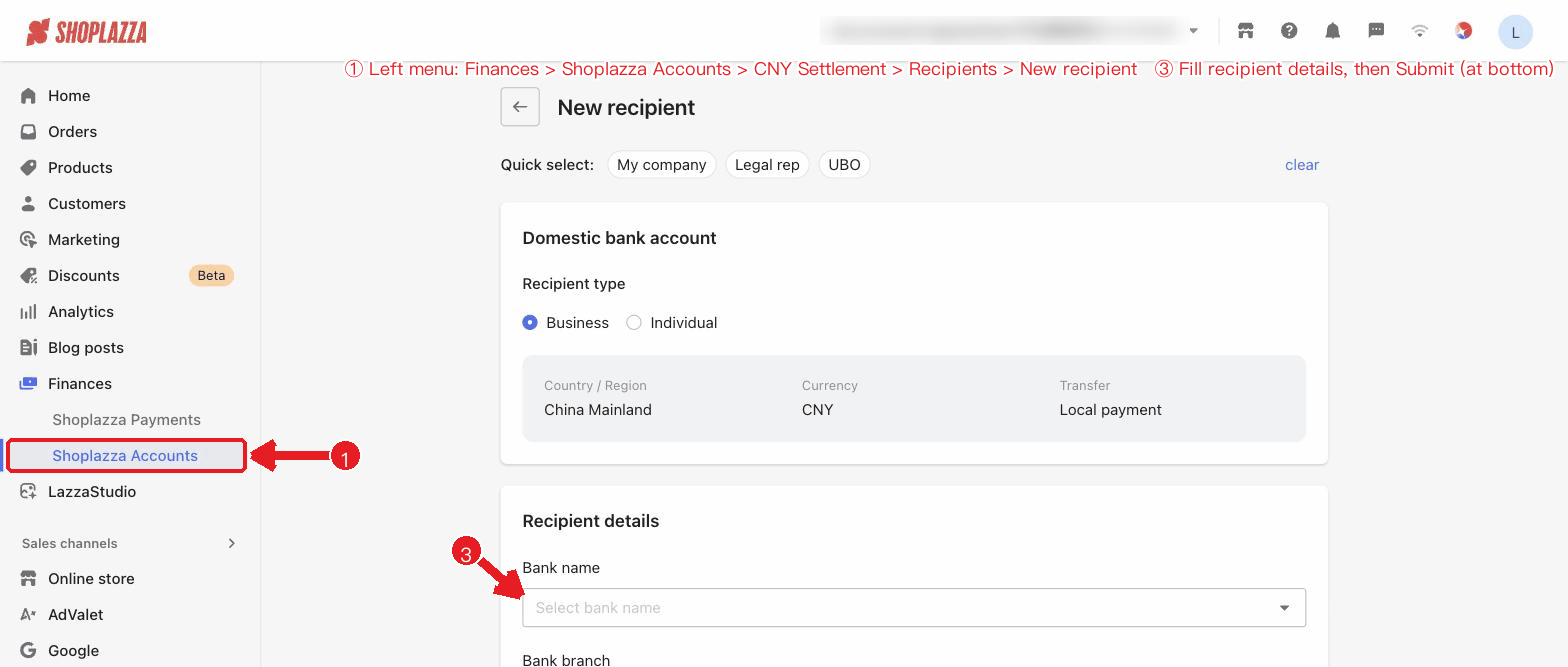Open the help question mark icon
Viewport: 1568px width, 667px height.
[1289, 31]
